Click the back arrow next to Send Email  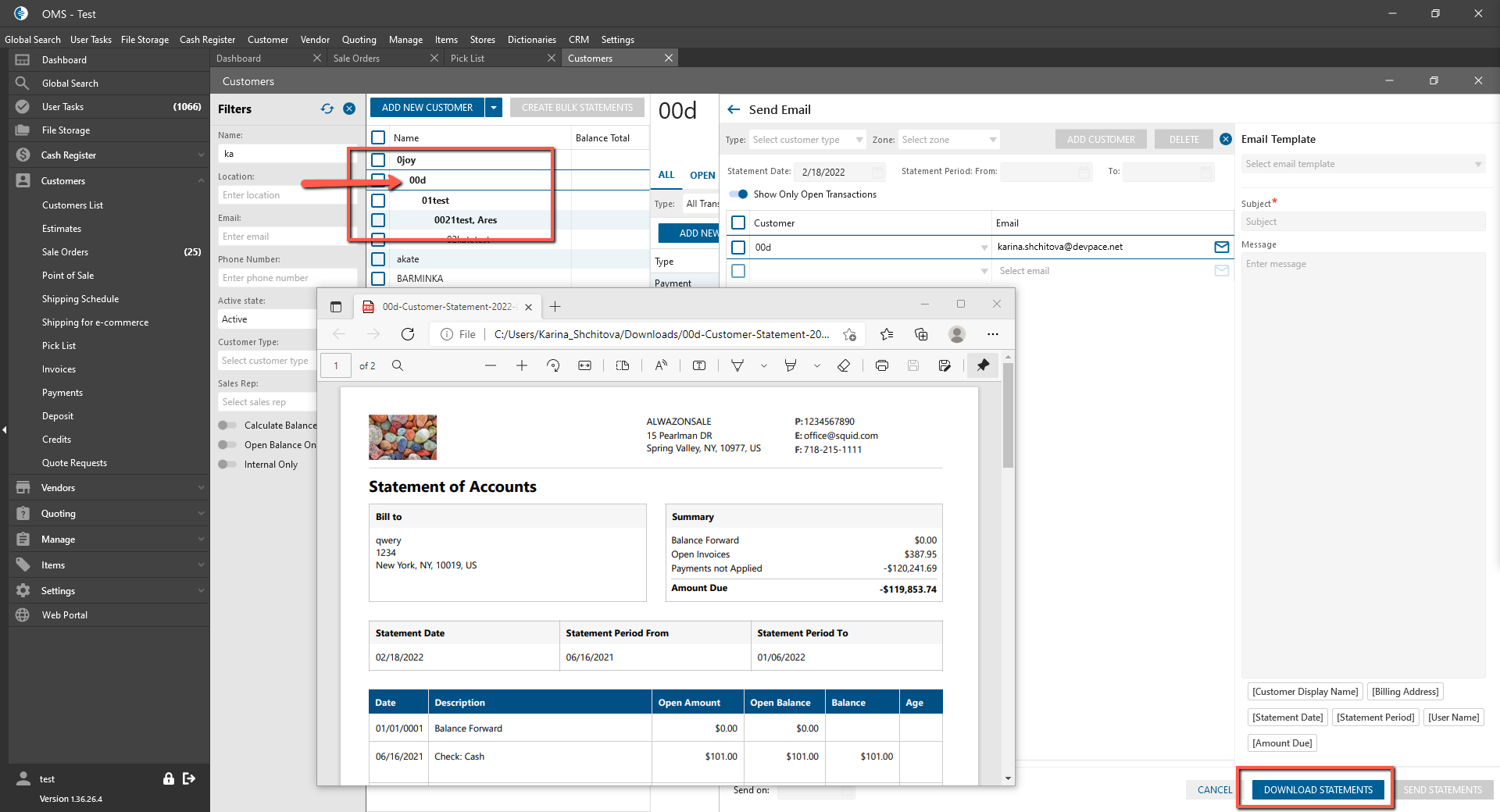tap(734, 110)
